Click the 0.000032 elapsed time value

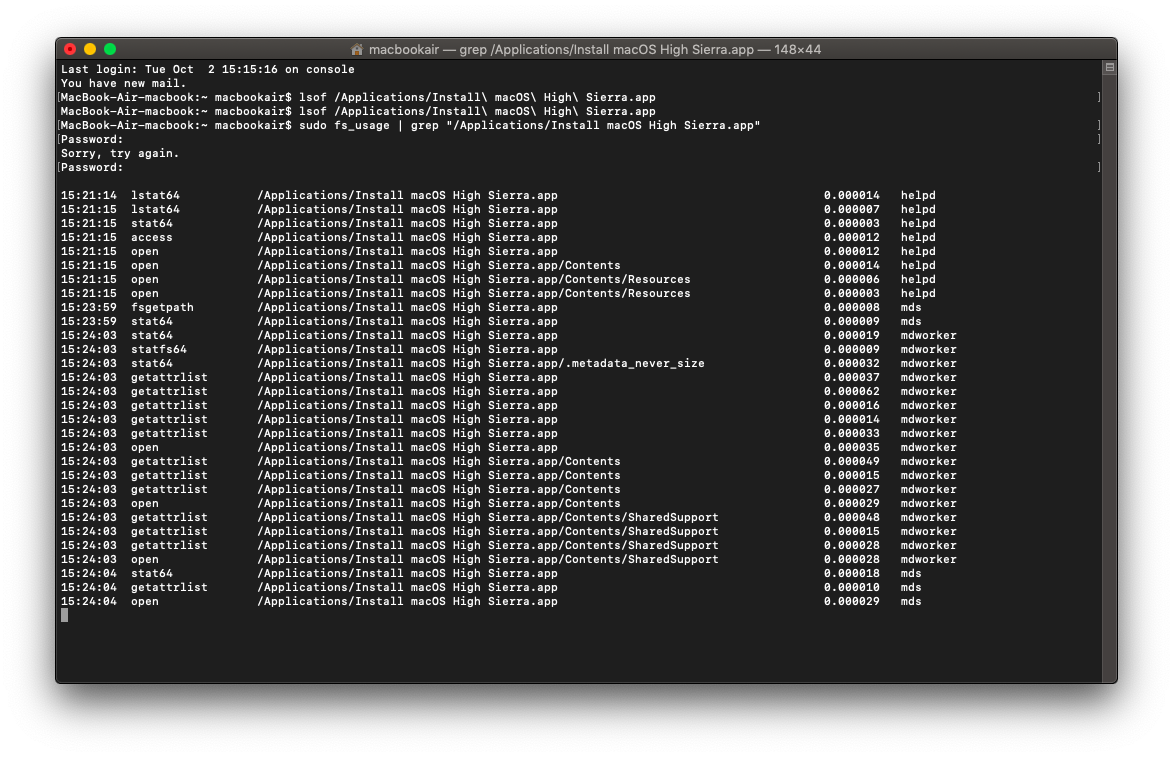(x=852, y=364)
